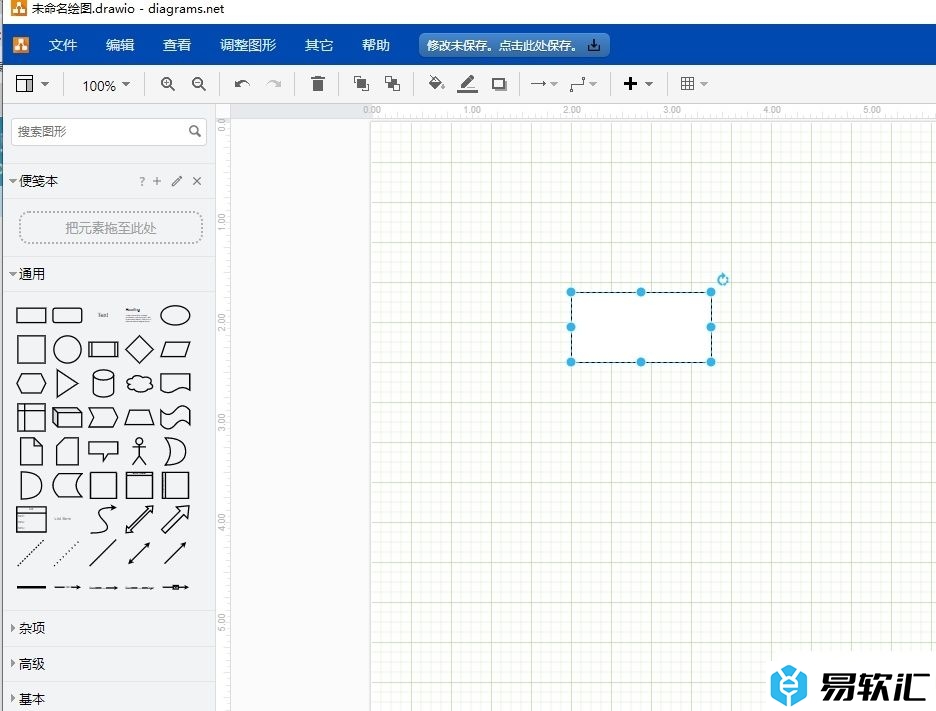Click the scratchpad help question mark
Viewport: 936px width, 711px height.
pos(141,181)
